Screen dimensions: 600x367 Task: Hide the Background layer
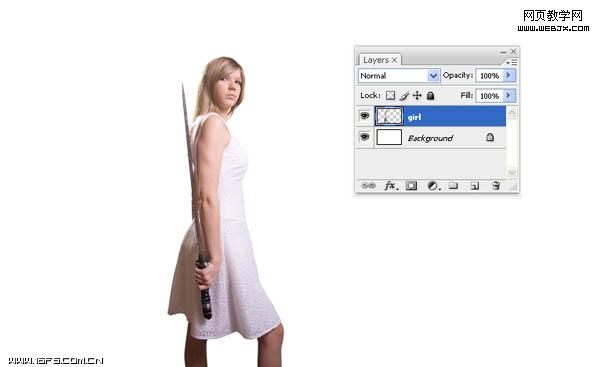[x=365, y=137]
